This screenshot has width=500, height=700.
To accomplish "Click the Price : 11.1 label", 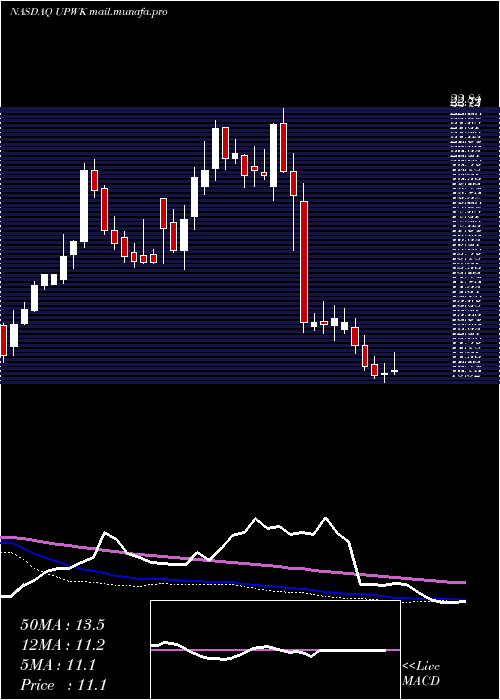I will pos(63,685).
